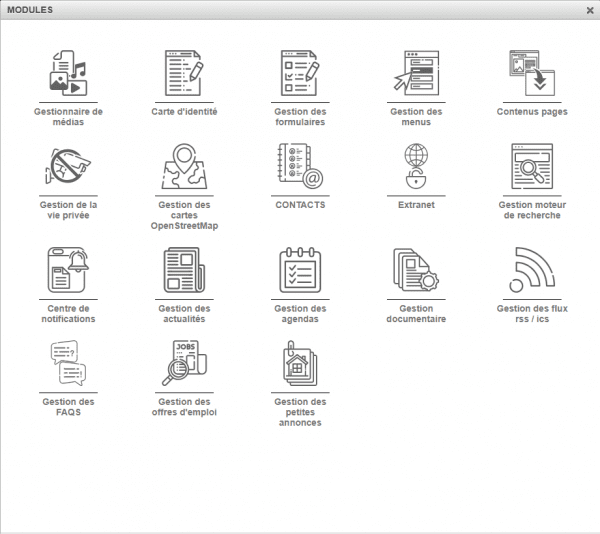Open the Gestionnaire de médias module icon
600x534 pixels.
[x=68, y=72]
